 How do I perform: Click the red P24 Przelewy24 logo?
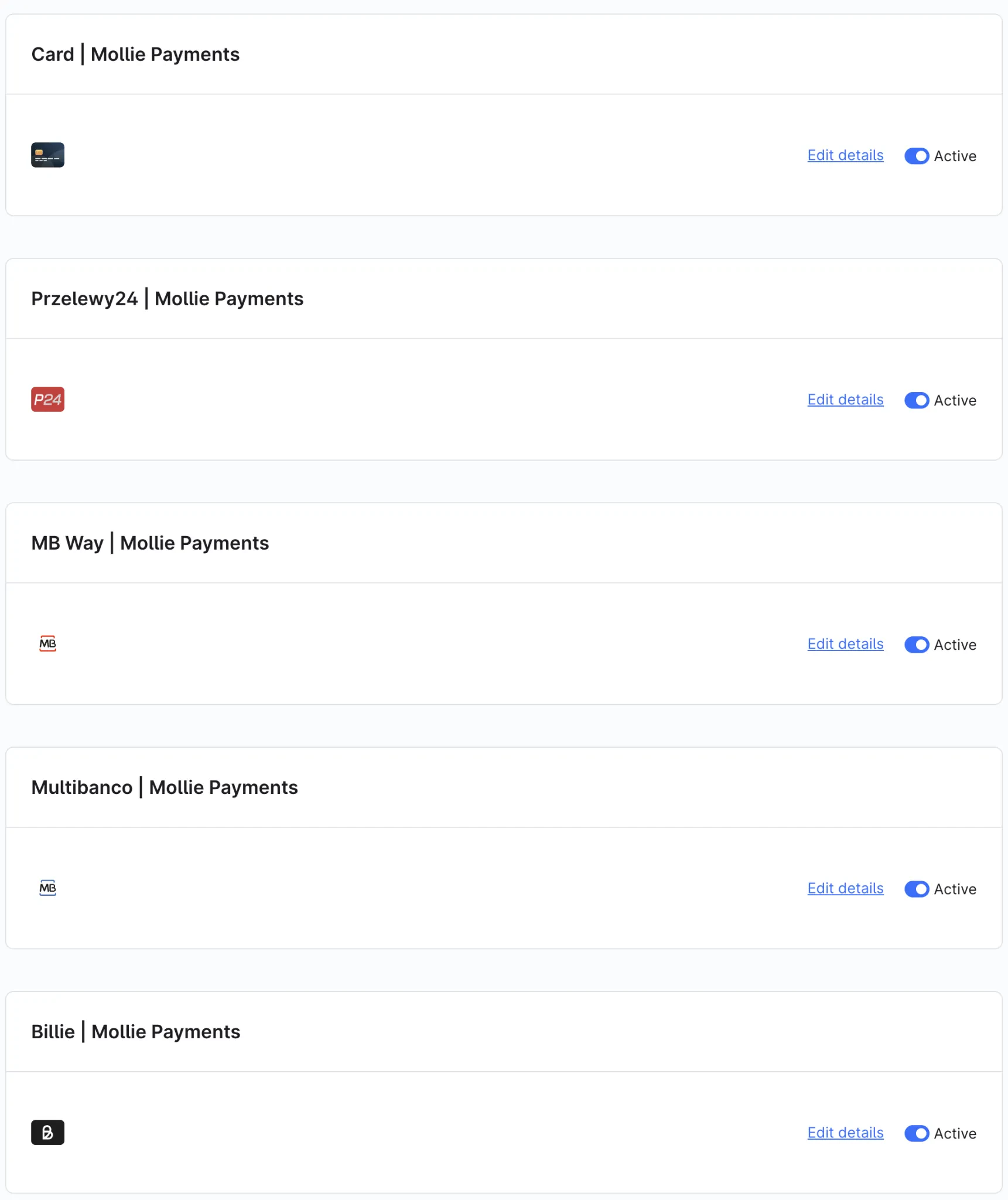47,400
